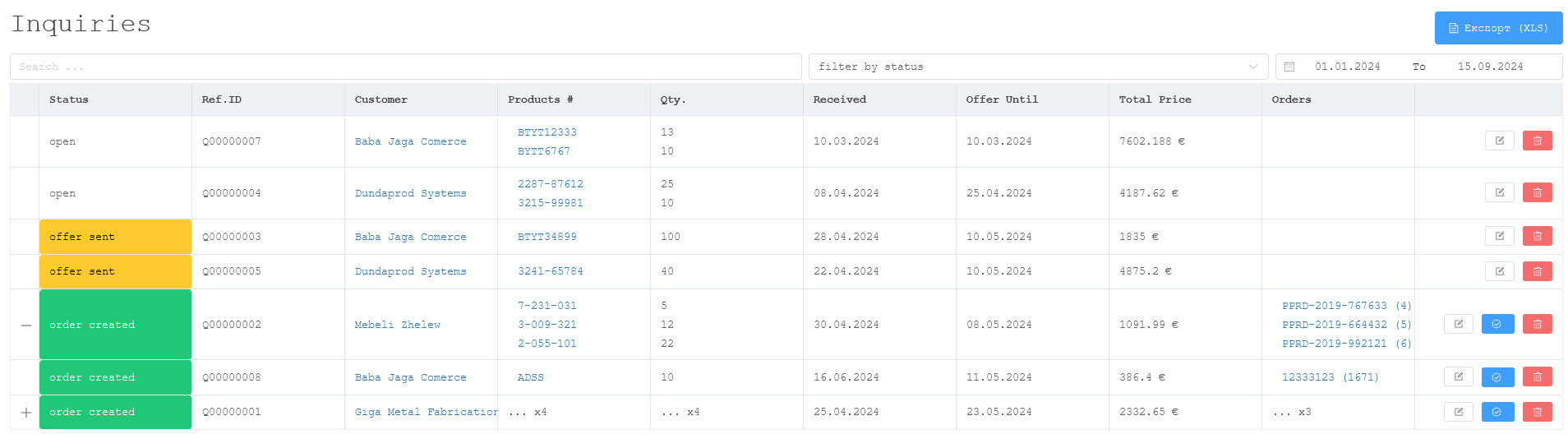Click the Offer Until column header
The width and height of the screenshot is (1568, 448).
click(1032, 99)
